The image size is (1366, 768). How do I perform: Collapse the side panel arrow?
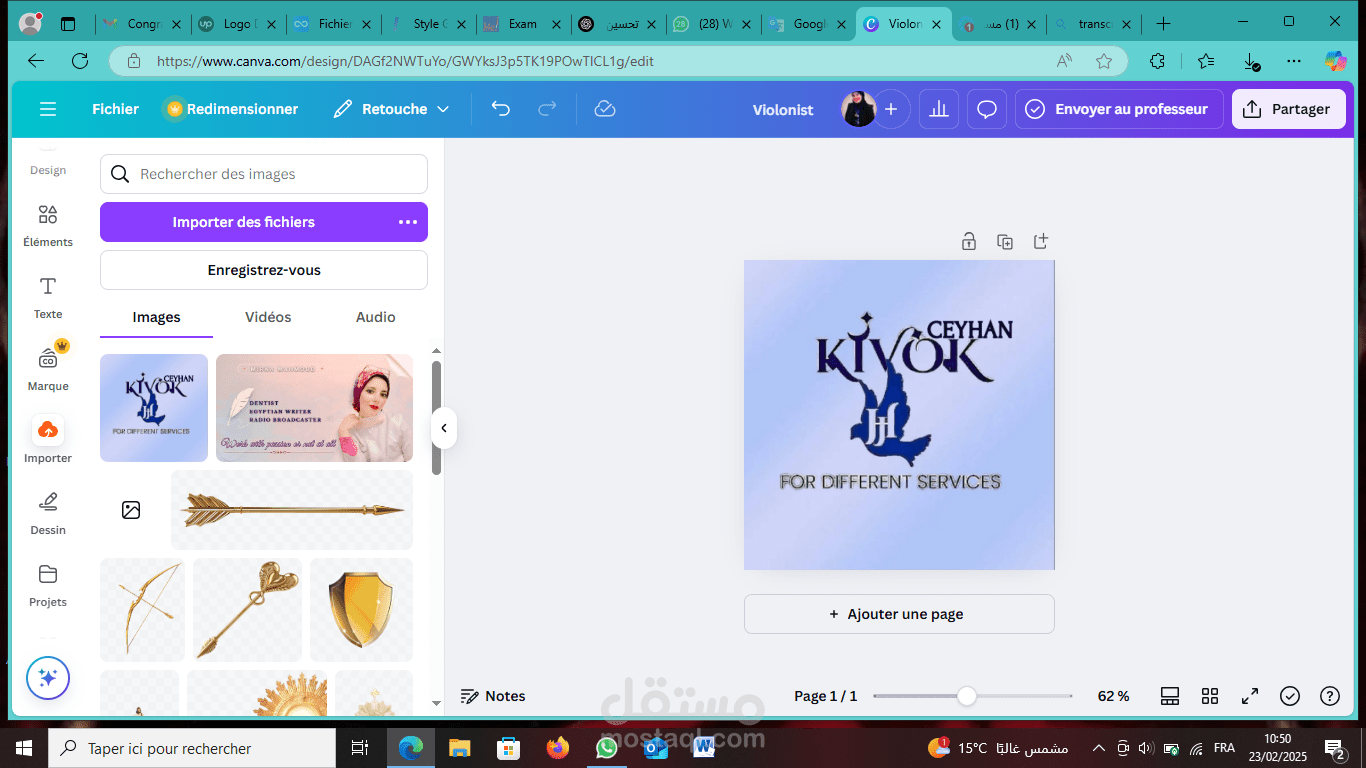[x=444, y=429]
